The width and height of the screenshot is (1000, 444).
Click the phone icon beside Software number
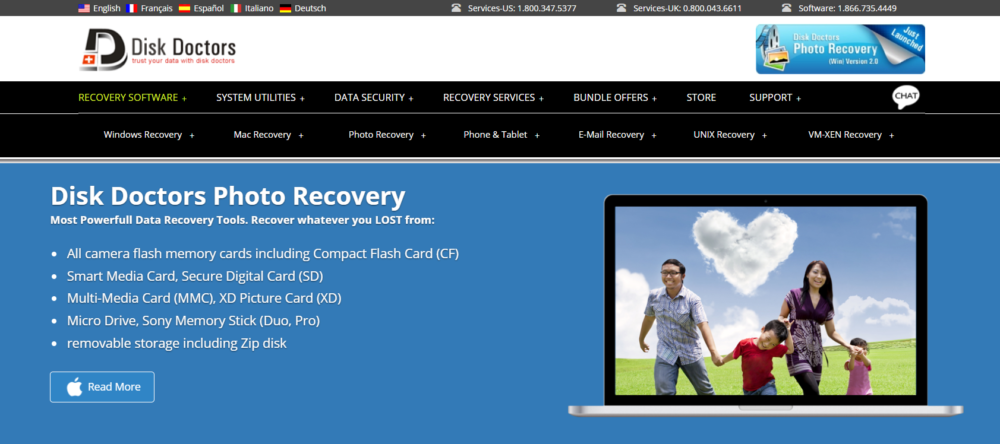(x=786, y=8)
